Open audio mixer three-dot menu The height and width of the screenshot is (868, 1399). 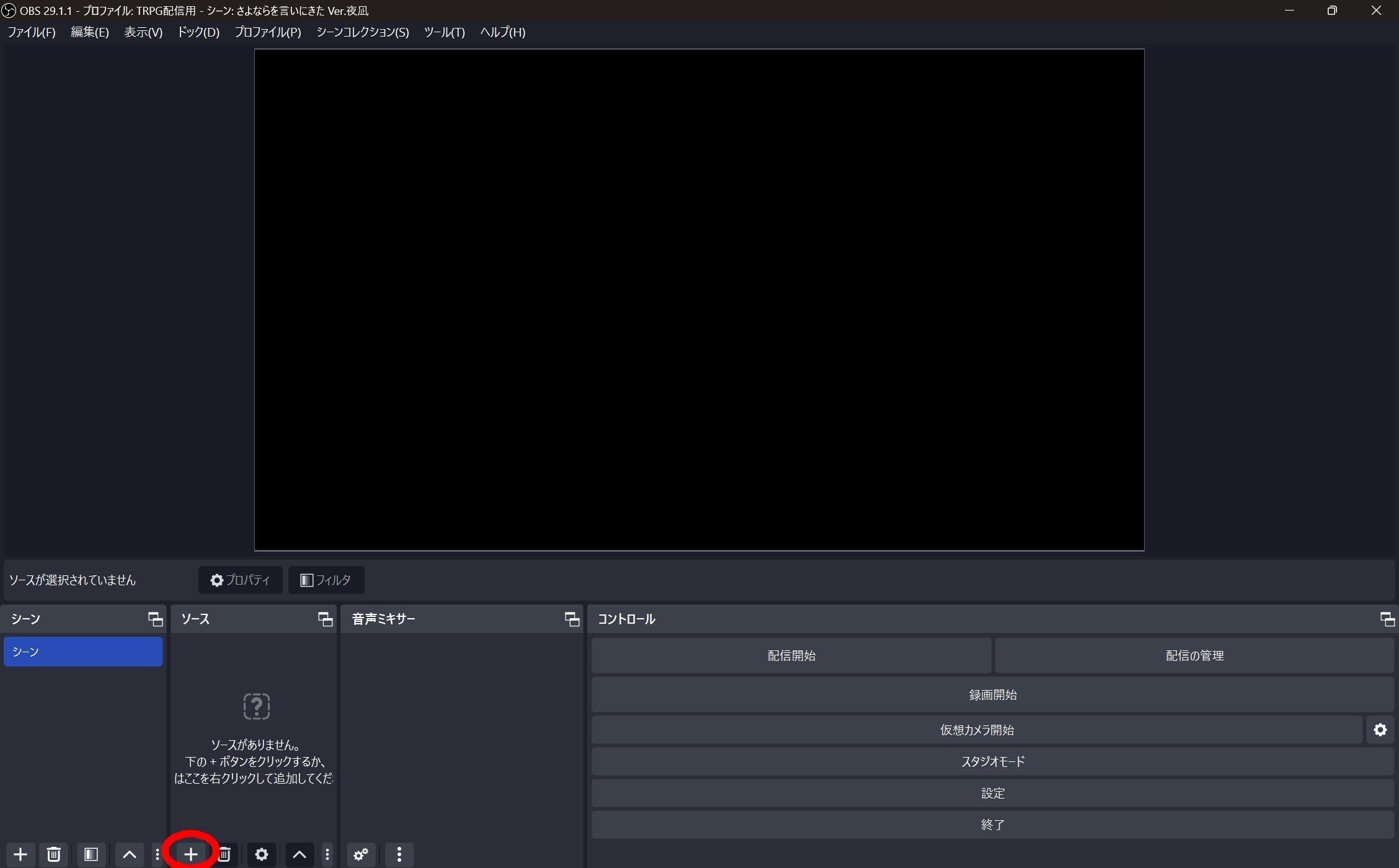[x=399, y=854]
